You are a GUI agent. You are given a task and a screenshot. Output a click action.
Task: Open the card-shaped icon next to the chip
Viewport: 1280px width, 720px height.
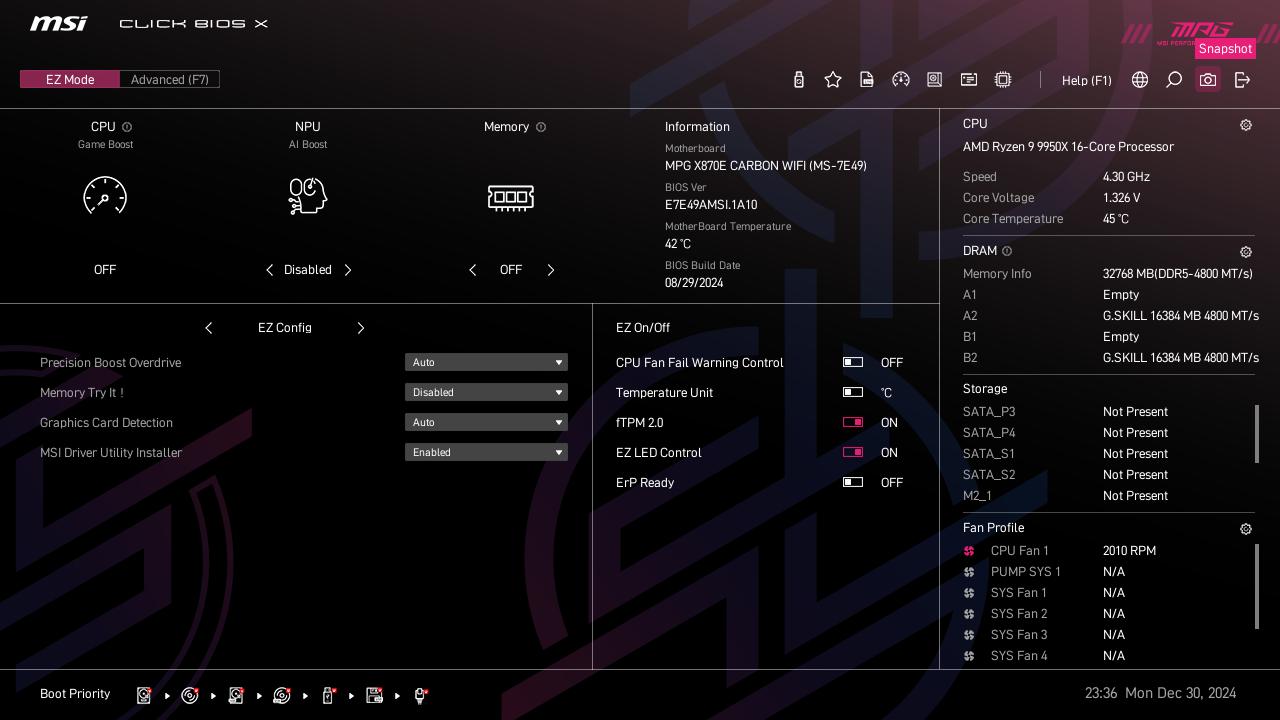coord(969,80)
